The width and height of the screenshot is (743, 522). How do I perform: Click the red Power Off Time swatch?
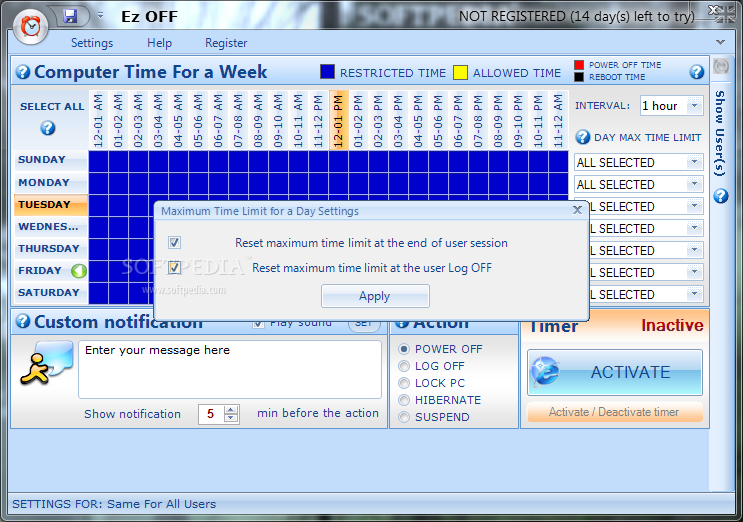pos(579,65)
